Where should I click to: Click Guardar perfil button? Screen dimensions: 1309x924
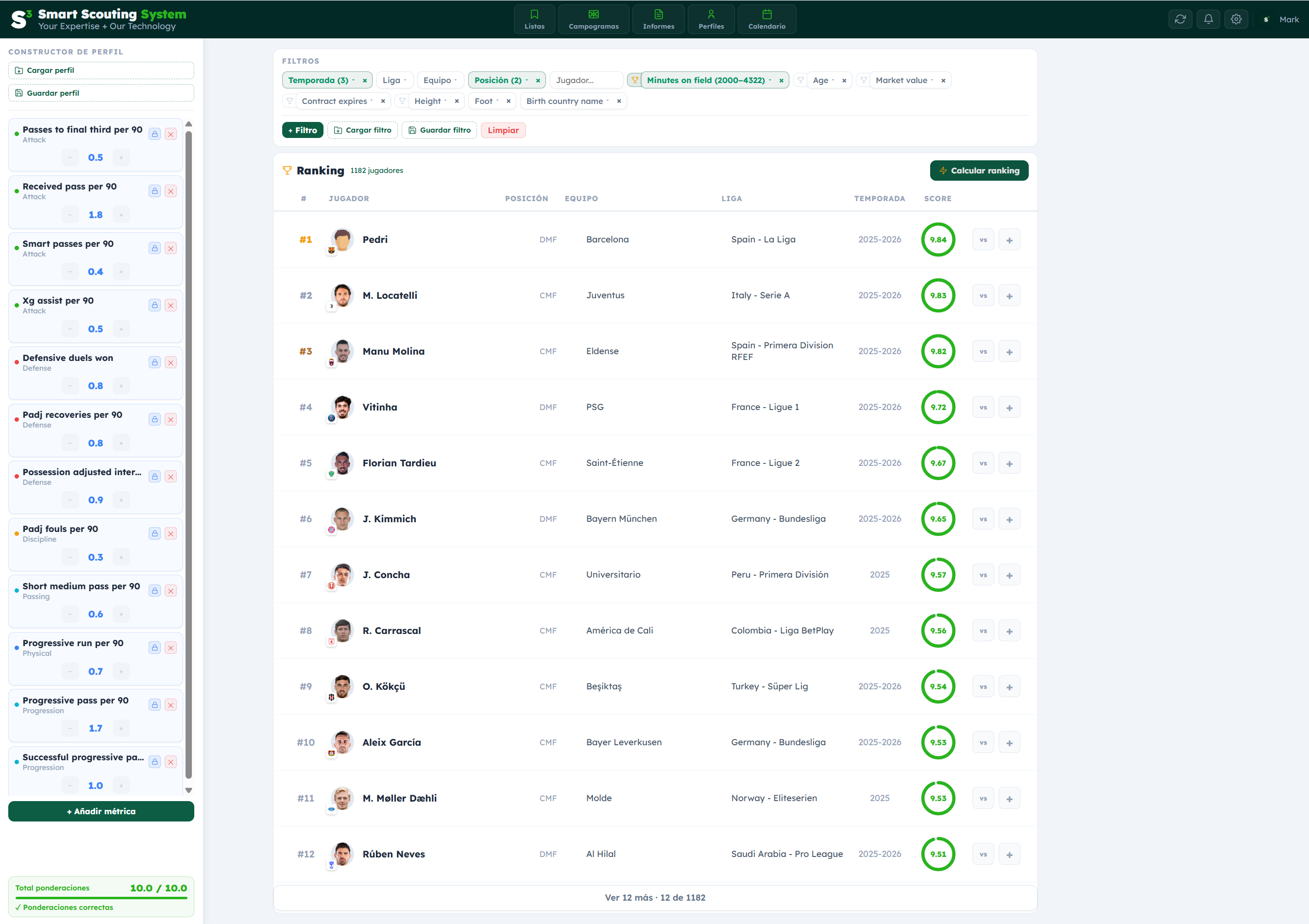coord(101,93)
